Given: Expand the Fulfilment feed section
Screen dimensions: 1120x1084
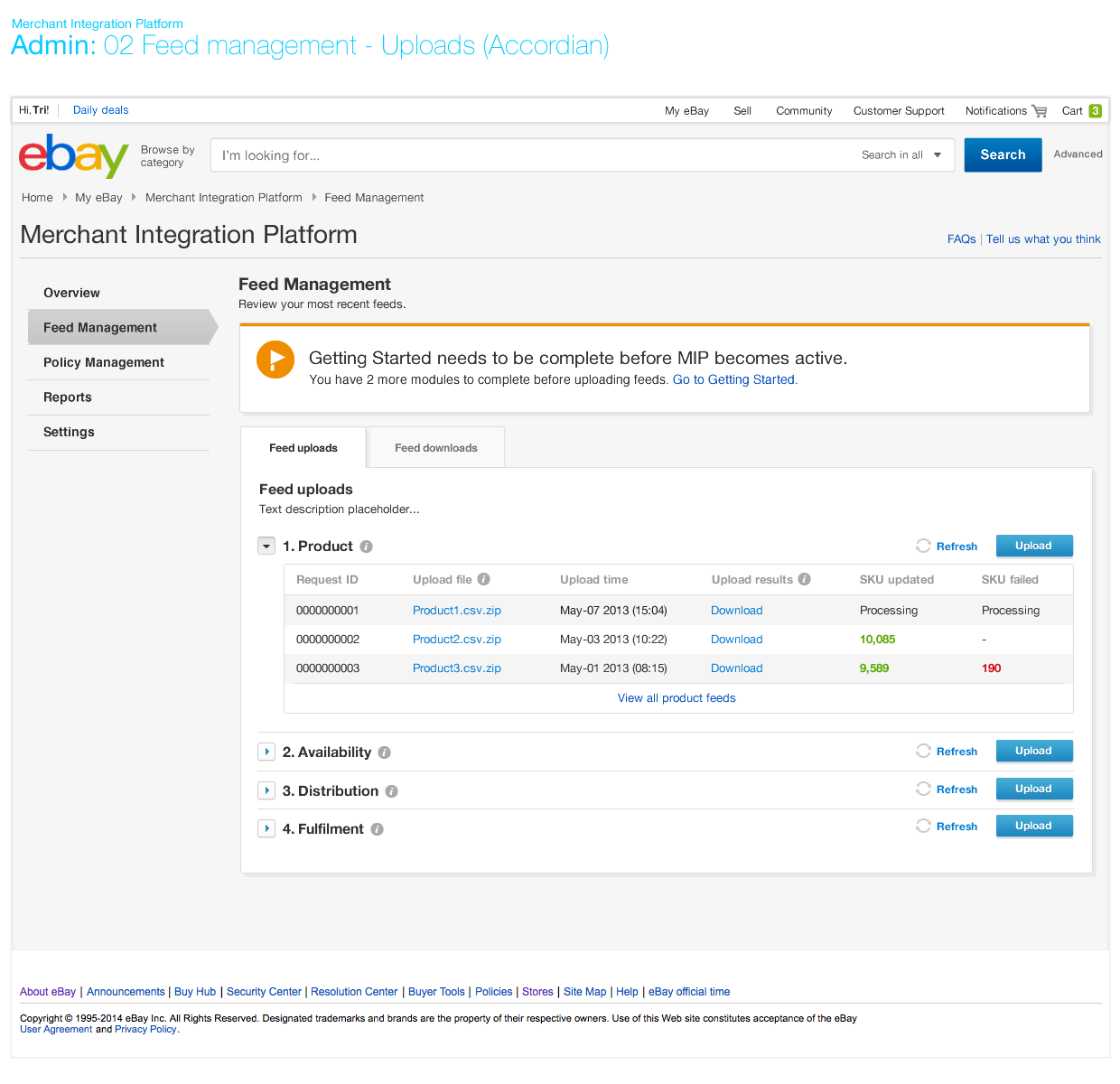Looking at the screenshot, I should 266,828.
